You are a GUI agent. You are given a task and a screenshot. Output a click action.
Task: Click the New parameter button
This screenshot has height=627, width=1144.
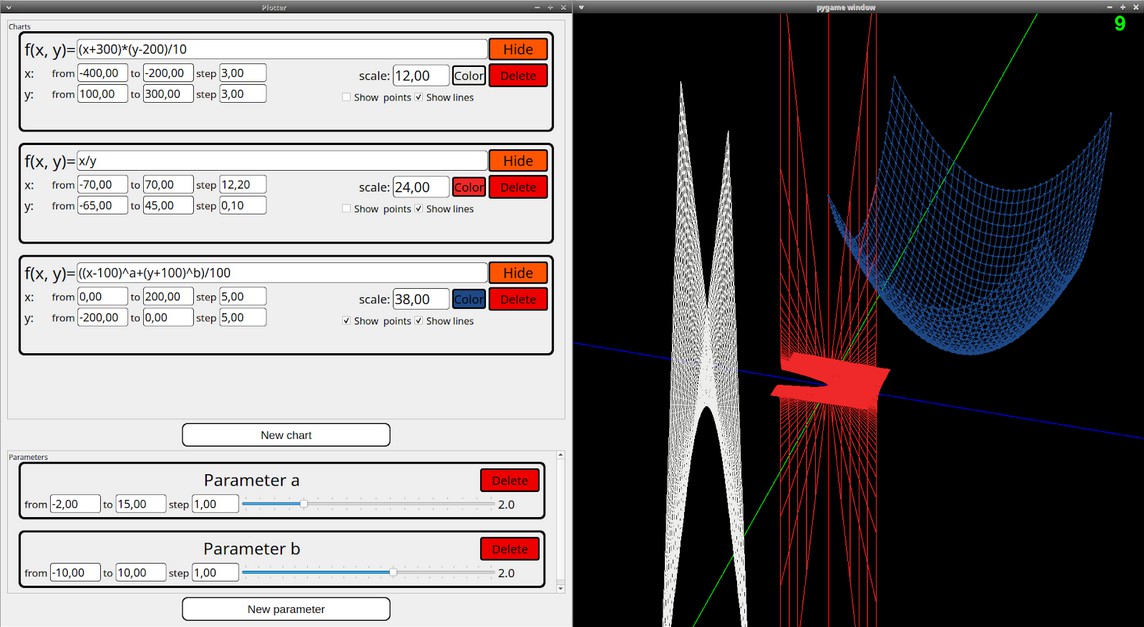pos(286,609)
